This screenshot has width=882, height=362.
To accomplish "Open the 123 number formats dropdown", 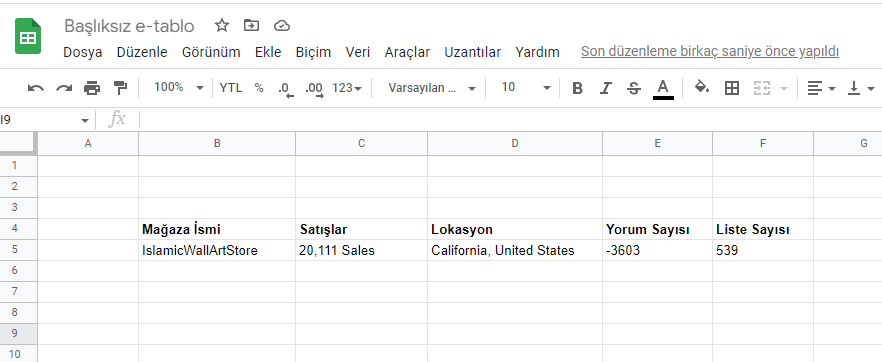I will click(x=347, y=88).
